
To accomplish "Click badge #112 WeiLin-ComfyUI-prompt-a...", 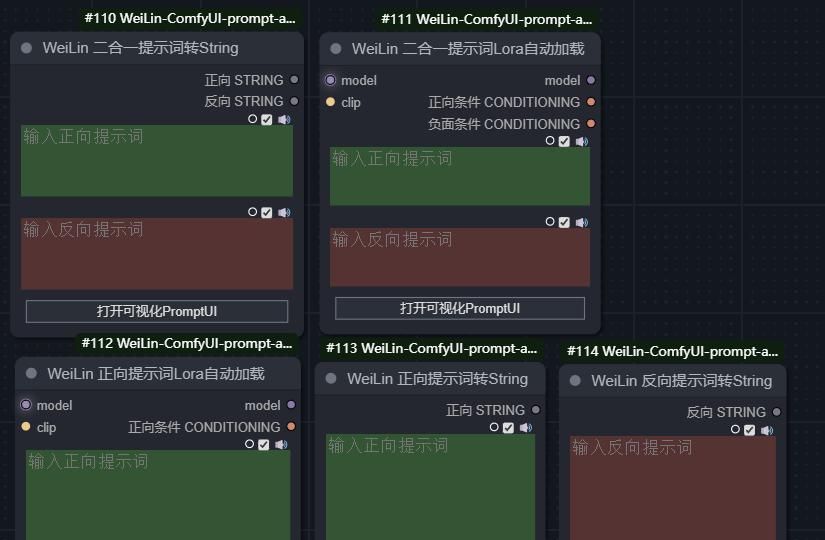I will 187,343.
